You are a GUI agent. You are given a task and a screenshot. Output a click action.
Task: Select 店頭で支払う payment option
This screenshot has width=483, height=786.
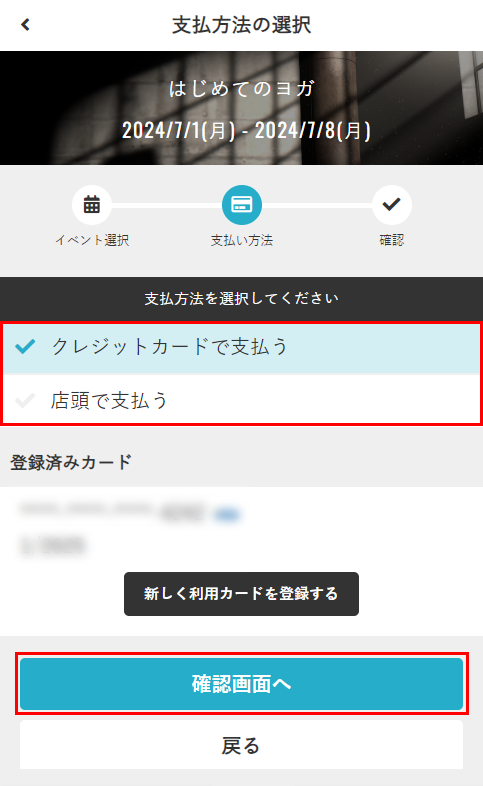click(242, 400)
